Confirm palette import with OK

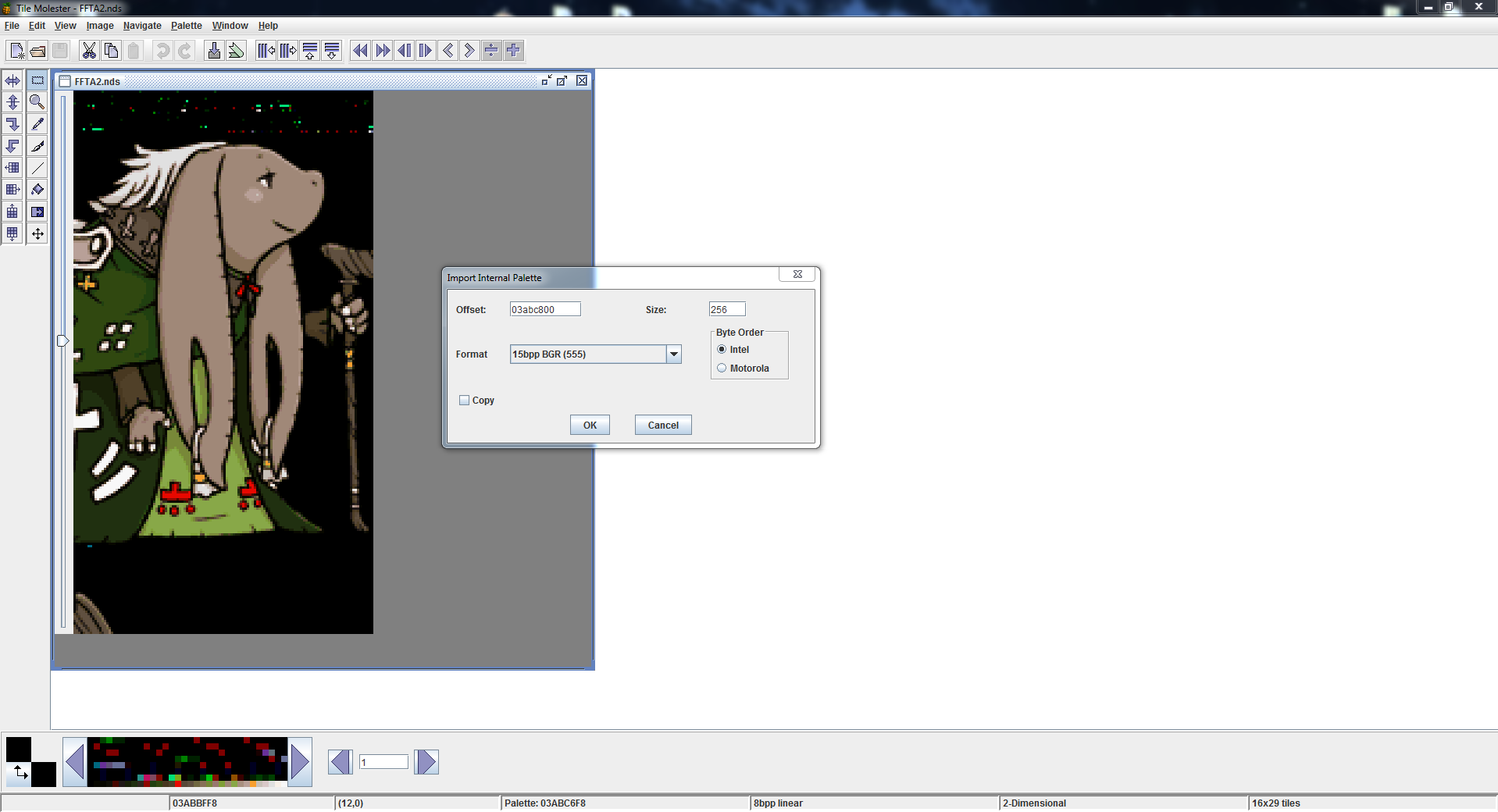(590, 426)
